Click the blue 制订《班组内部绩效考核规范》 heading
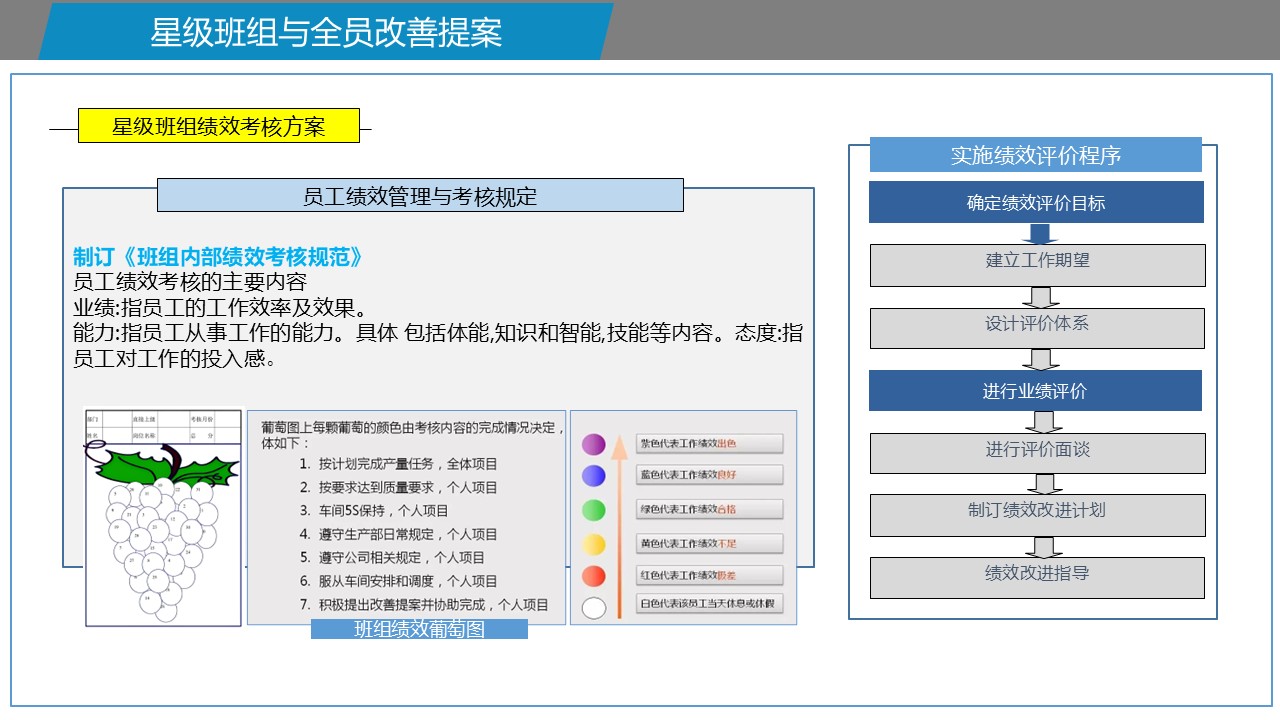Viewport: 1280px width, 720px height. 218,257
